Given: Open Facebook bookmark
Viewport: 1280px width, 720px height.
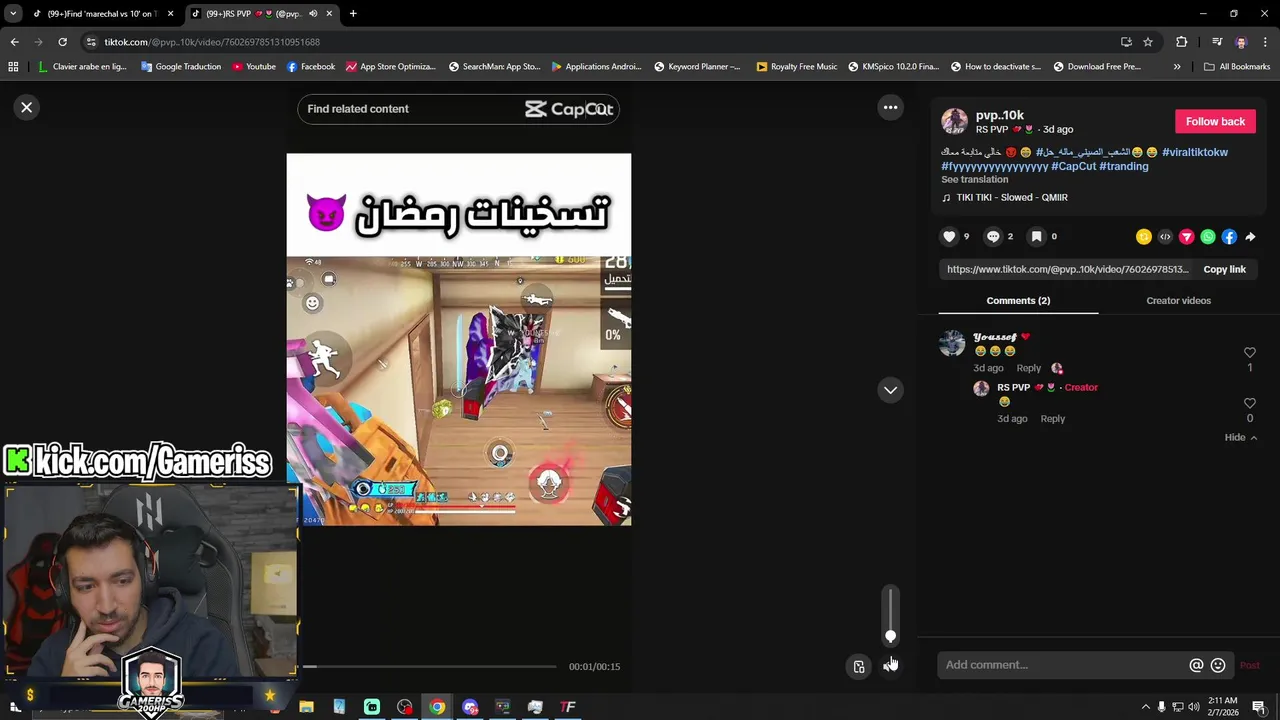Looking at the screenshot, I should pos(311,67).
